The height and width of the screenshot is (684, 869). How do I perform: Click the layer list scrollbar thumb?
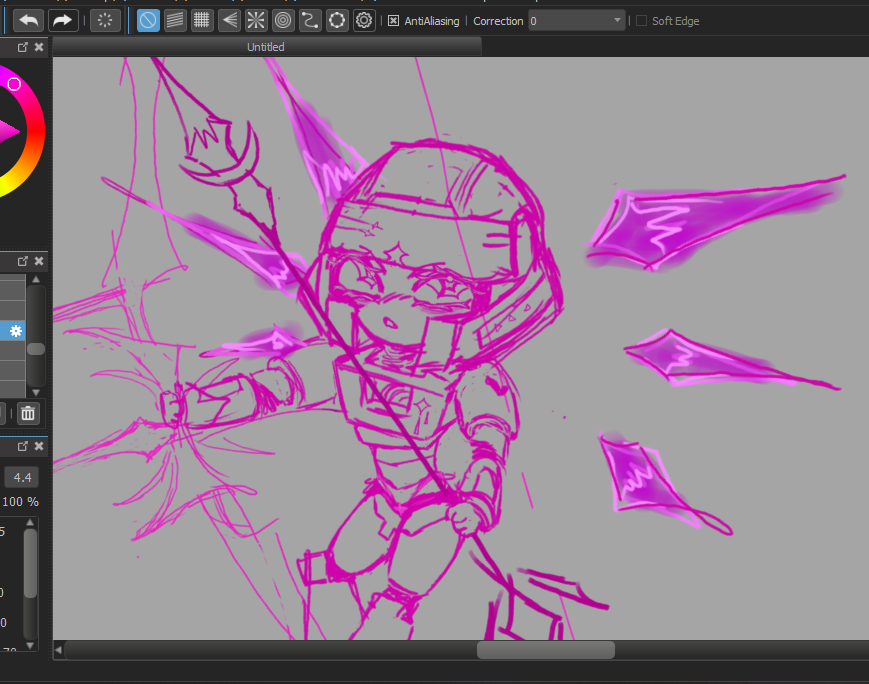(x=36, y=349)
